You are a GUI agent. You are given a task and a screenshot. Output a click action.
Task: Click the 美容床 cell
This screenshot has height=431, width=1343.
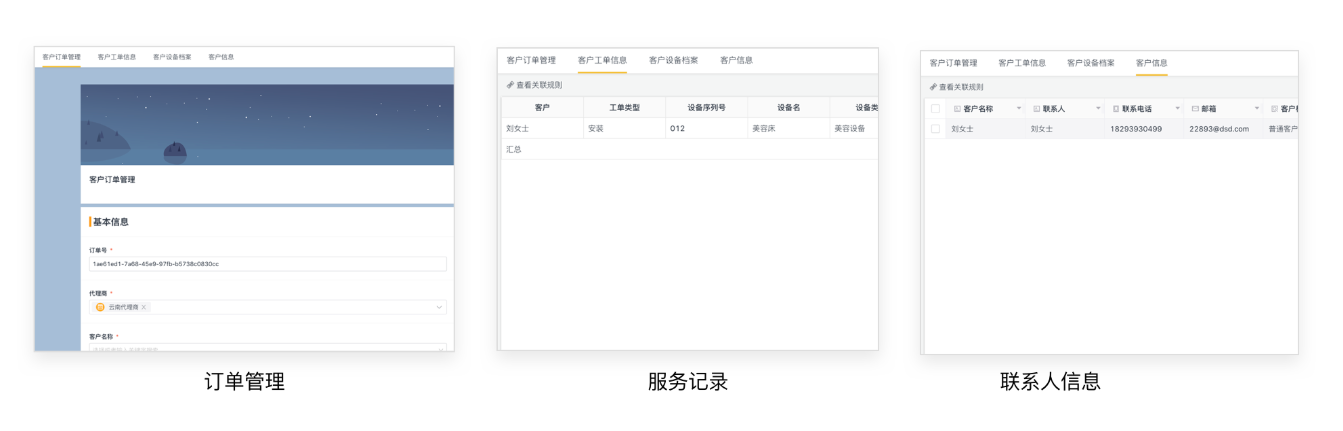[x=788, y=128]
